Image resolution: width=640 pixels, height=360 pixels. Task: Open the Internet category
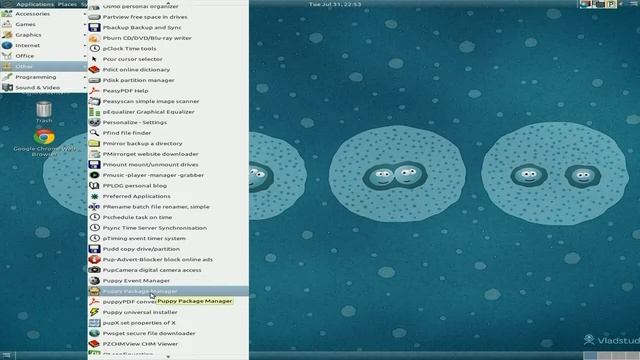pyautogui.click(x=44, y=45)
